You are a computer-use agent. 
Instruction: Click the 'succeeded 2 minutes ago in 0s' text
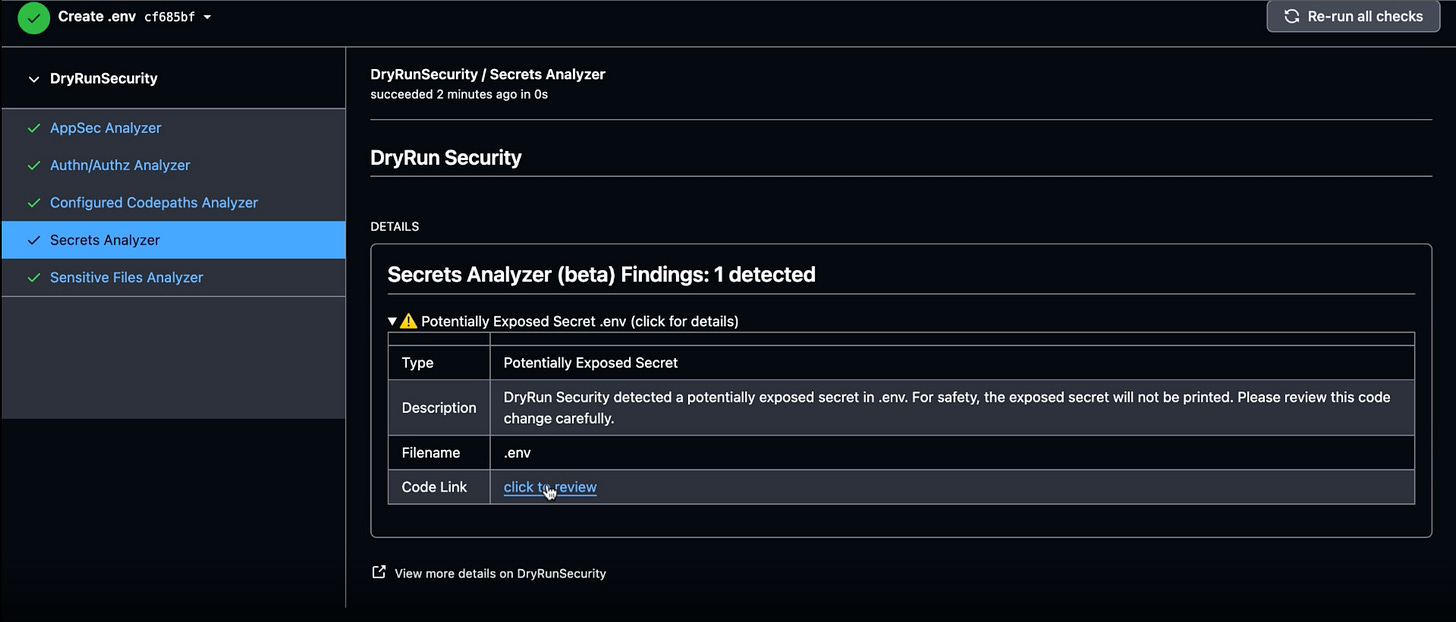pyautogui.click(x=459, y=94)
